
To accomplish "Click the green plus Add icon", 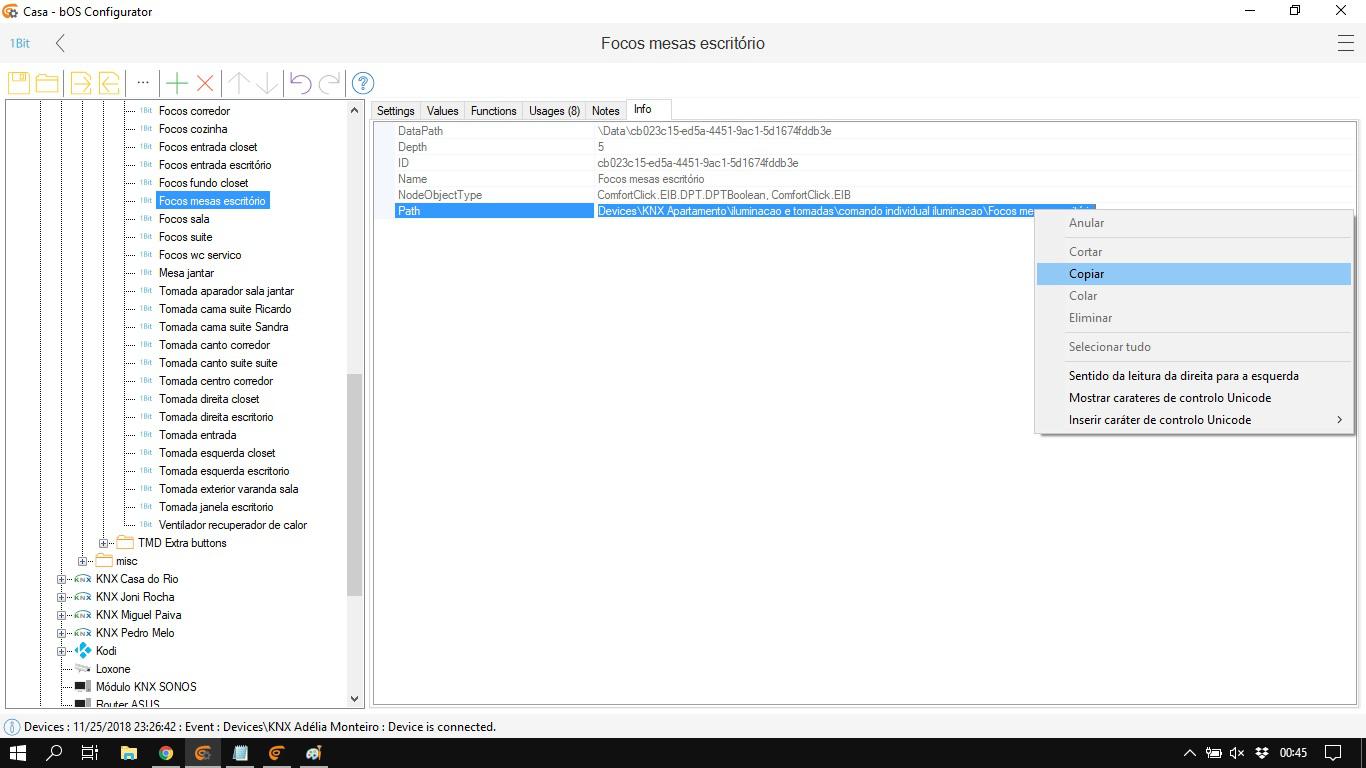I will click(x=177, y=83).
